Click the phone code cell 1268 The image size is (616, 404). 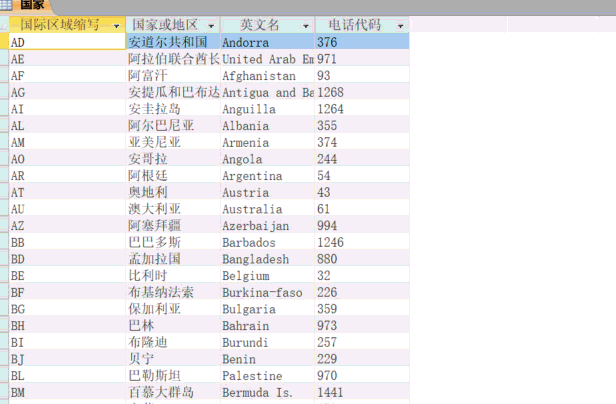(x=362, y=92)
